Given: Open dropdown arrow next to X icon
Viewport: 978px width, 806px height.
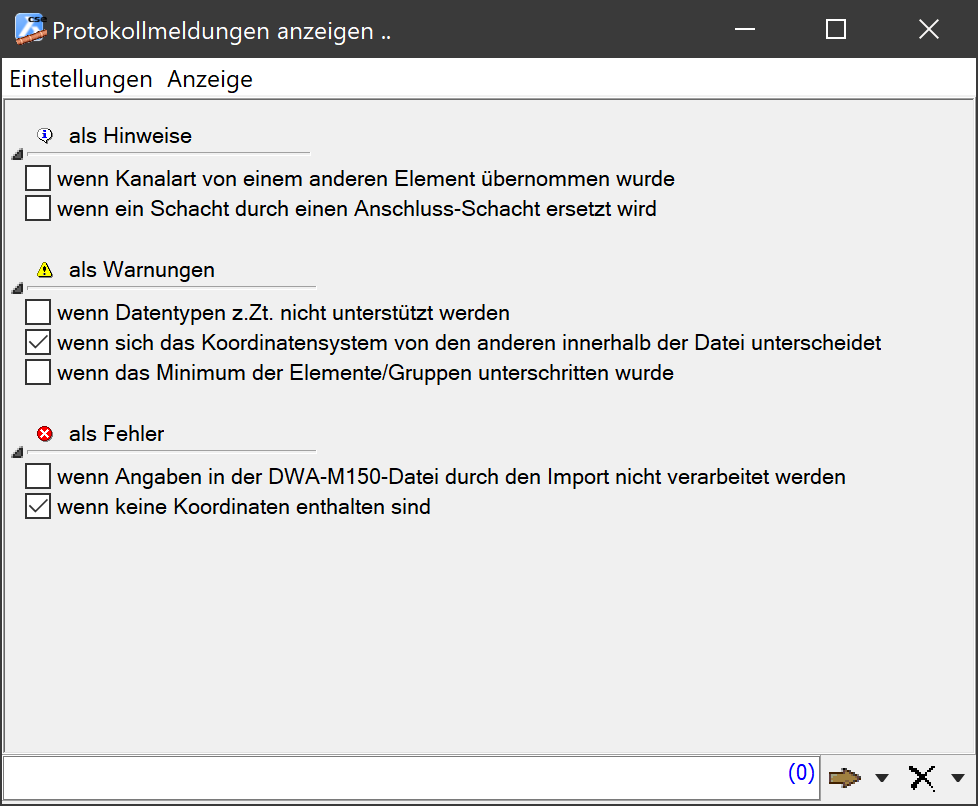Looking at the screenshot, I should tap(957, 778).
